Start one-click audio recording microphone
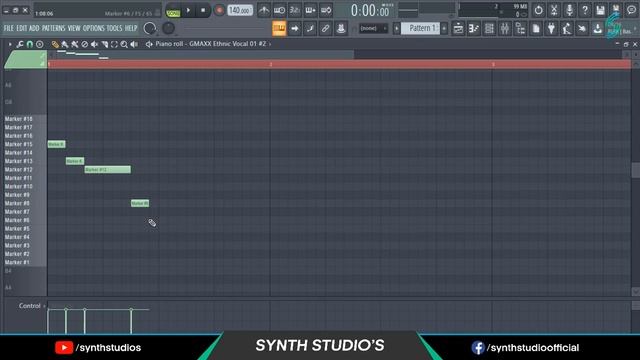The height and width of the screenshot is (360, 640). pos(569,10)
